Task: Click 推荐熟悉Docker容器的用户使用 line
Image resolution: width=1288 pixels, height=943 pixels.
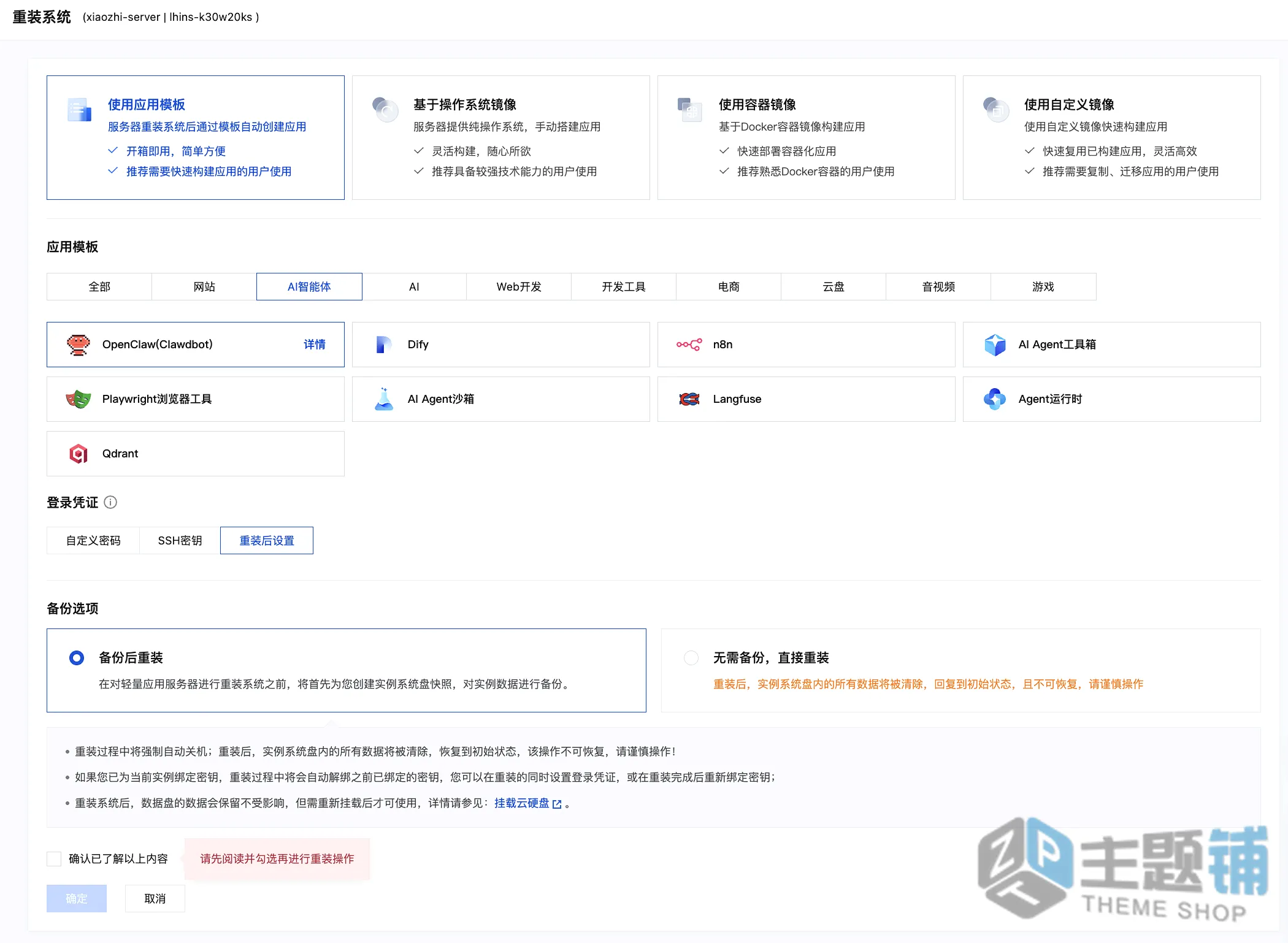Action: click(x=816, y=172)
